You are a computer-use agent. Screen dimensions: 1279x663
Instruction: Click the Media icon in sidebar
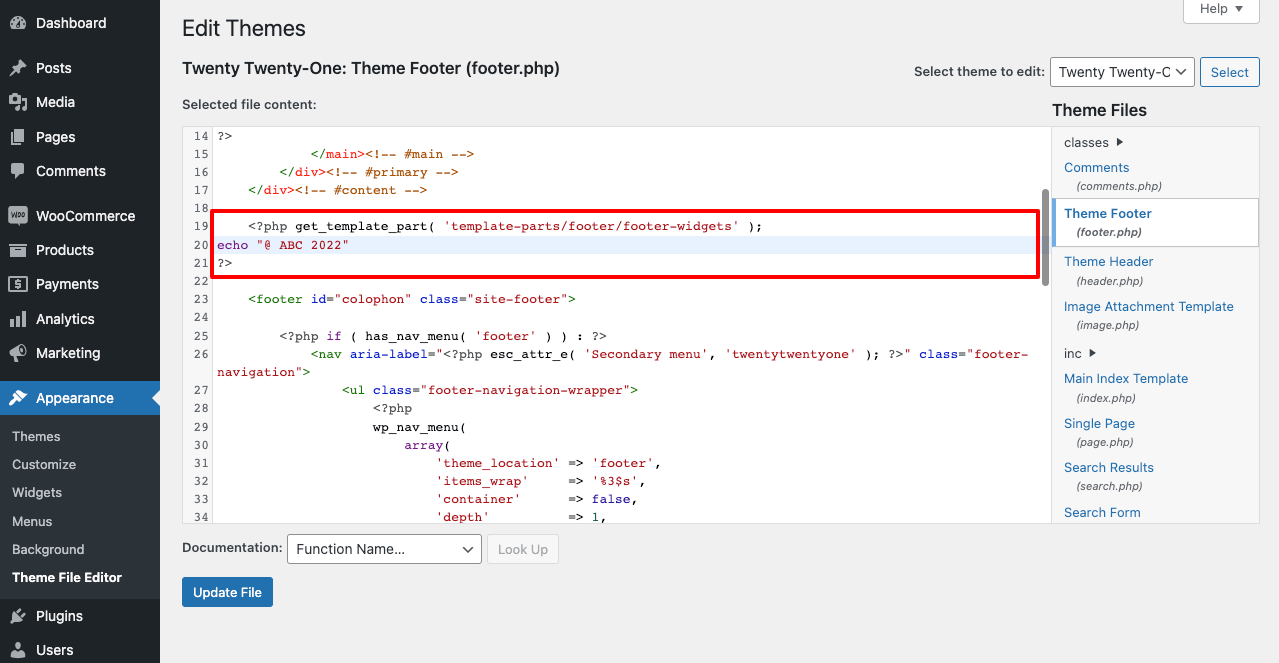(18, 102)
